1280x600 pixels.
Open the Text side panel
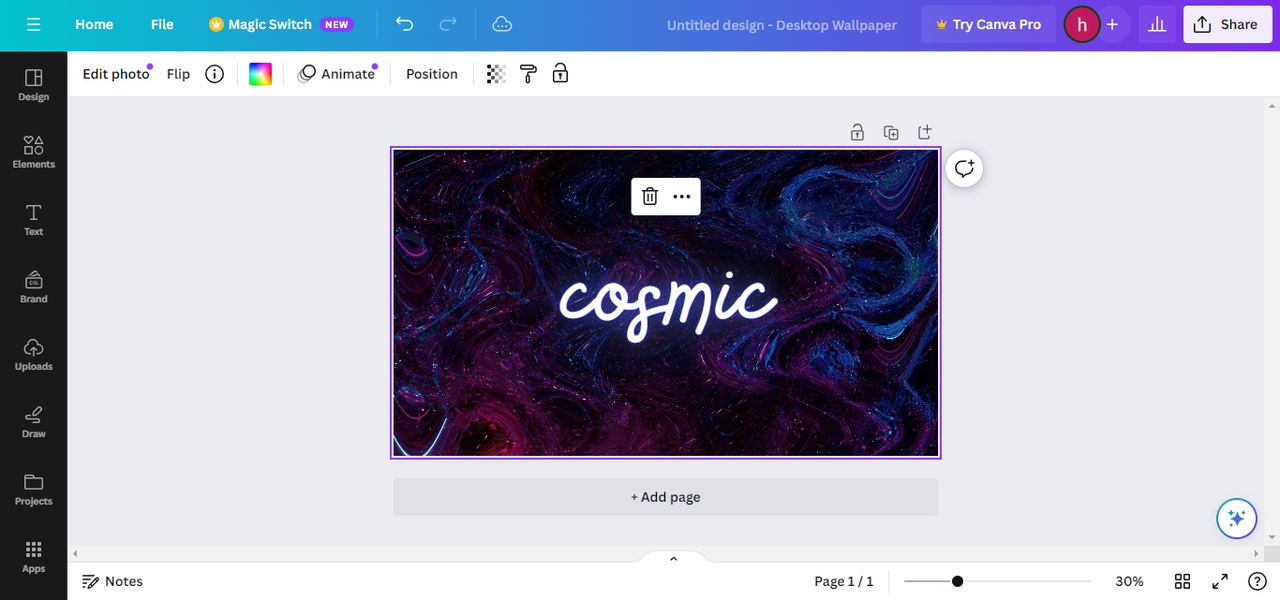[x=33, y=219]
